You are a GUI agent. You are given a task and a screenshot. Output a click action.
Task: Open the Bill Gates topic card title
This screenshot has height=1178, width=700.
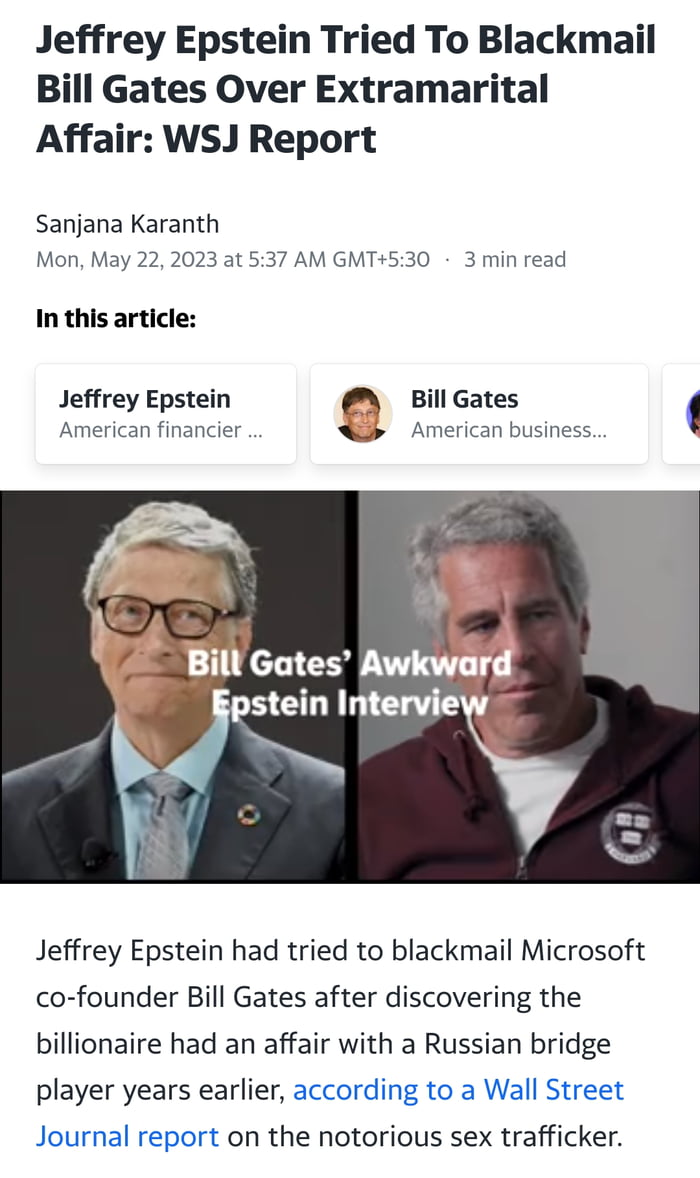(x=464, y=399)
